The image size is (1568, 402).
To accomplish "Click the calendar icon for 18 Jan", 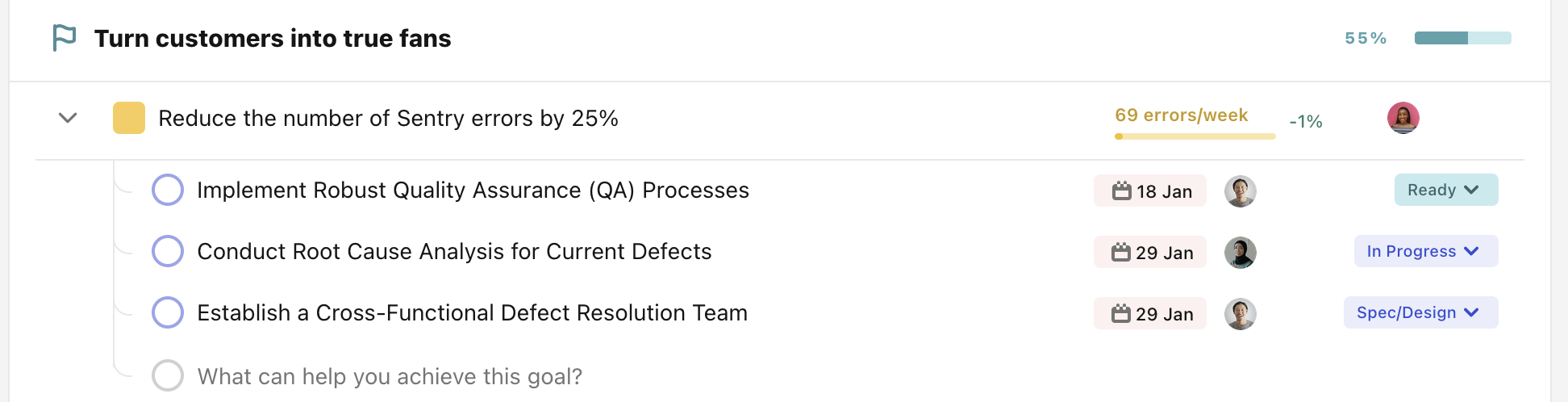I will point(1121,191).
